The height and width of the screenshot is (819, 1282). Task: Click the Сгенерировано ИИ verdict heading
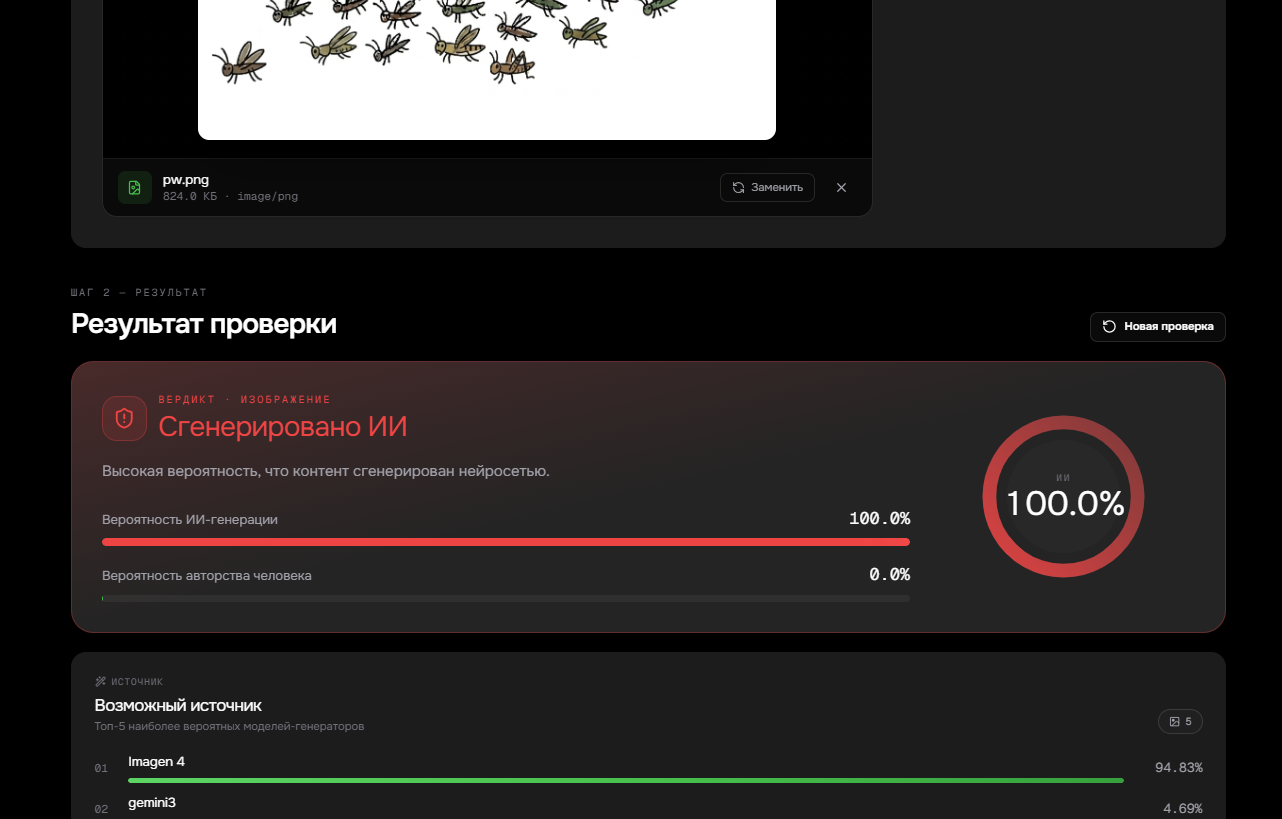[x=283, y=427]
